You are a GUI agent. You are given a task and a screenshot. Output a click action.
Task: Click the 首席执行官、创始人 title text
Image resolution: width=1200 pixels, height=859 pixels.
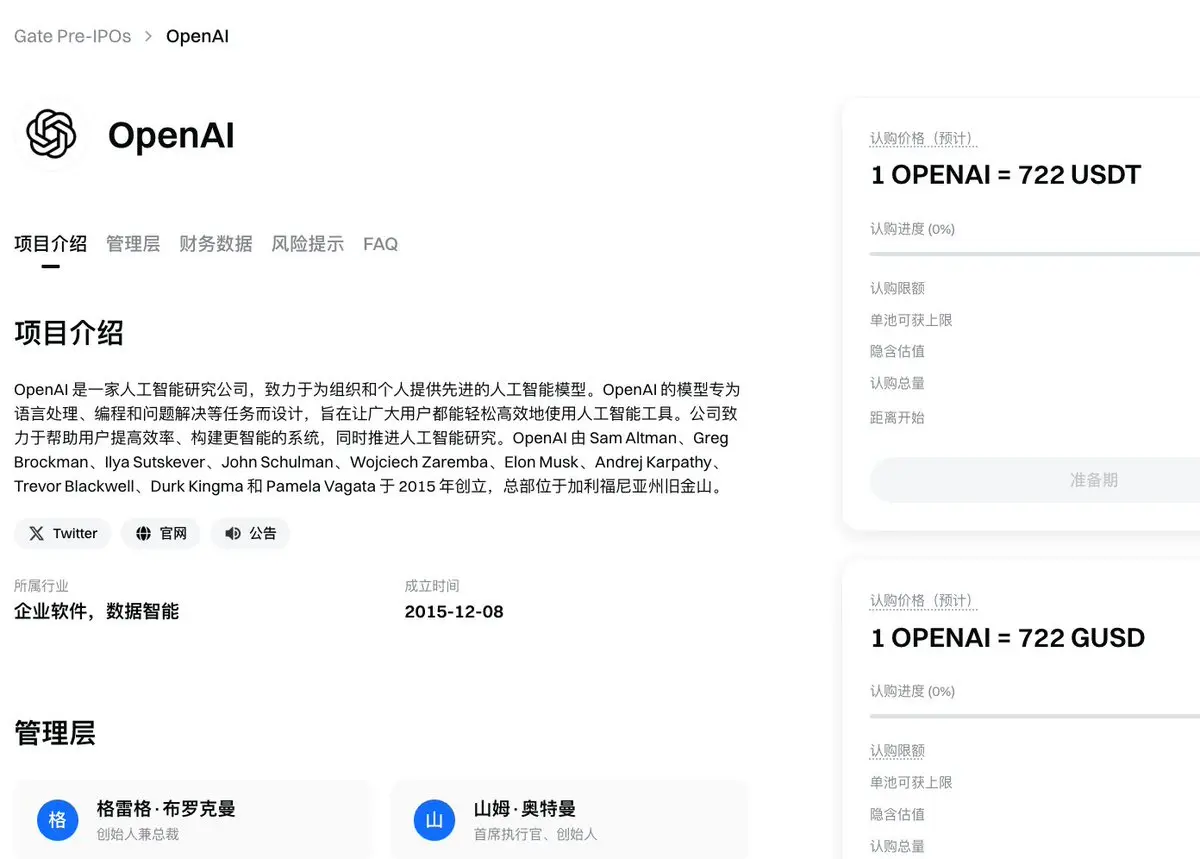pyautogui.click(x=535, y=834)
